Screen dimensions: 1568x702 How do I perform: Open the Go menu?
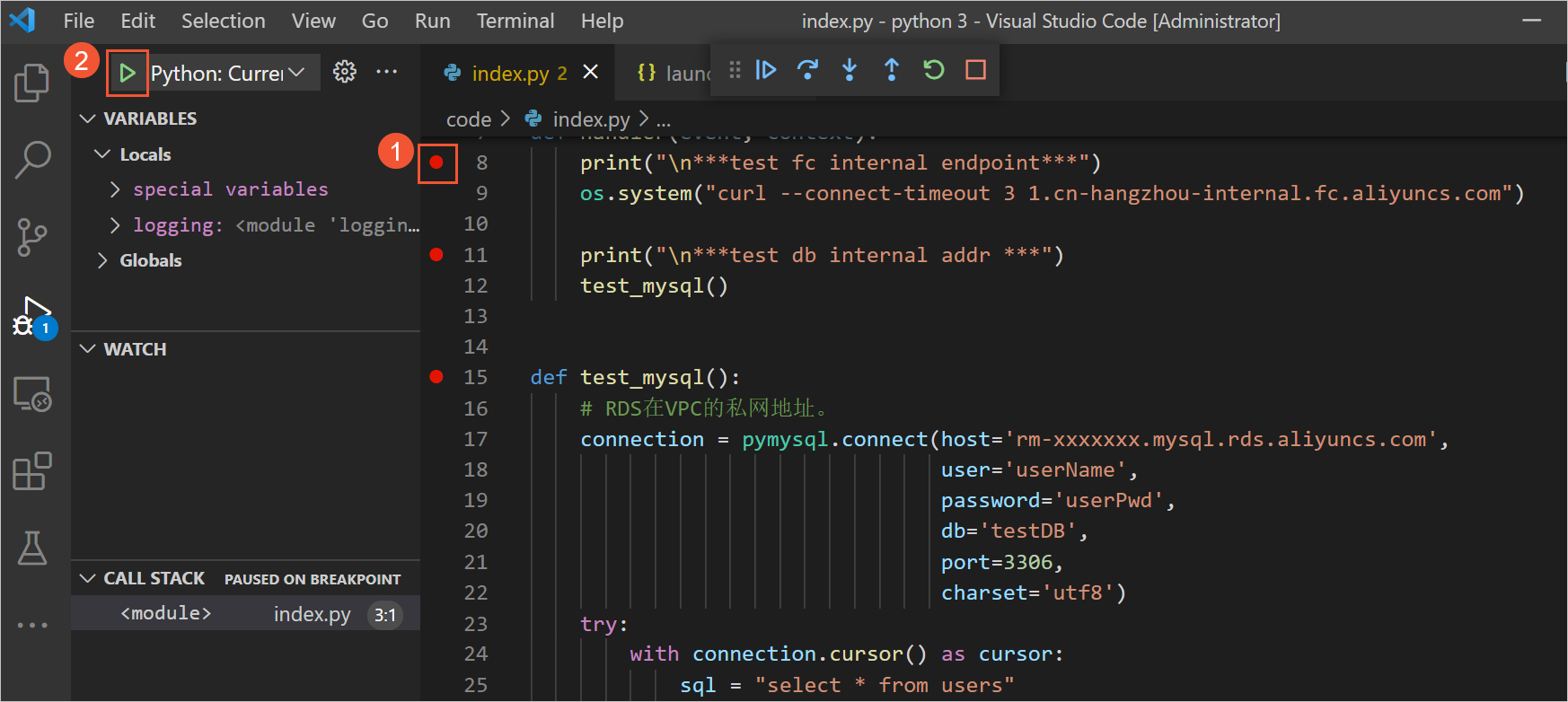tap(375, 21)
